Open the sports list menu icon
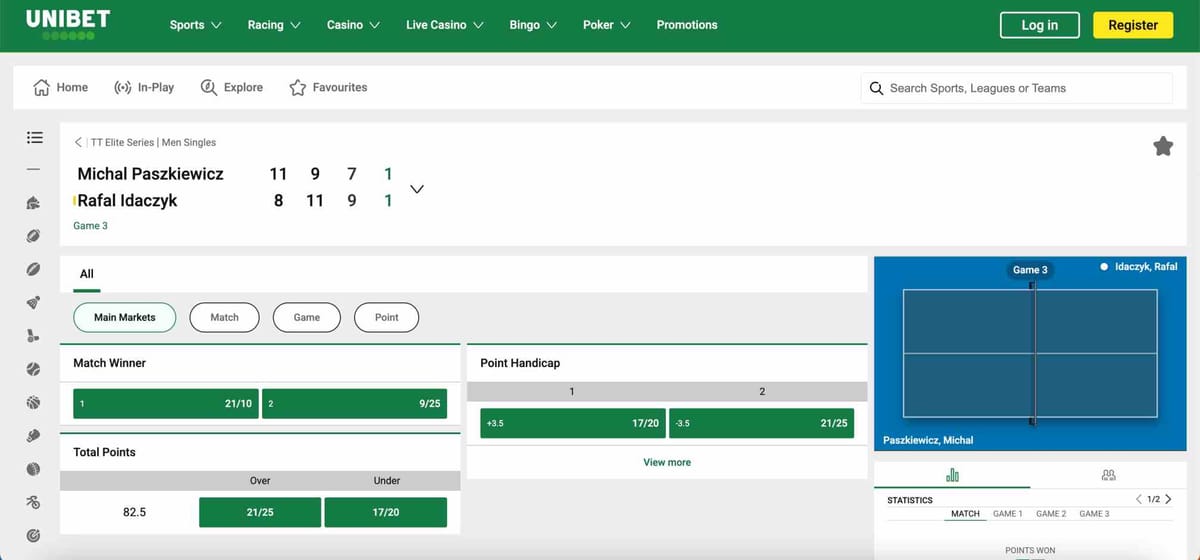Screen dimensions: 1200x560 34,137
